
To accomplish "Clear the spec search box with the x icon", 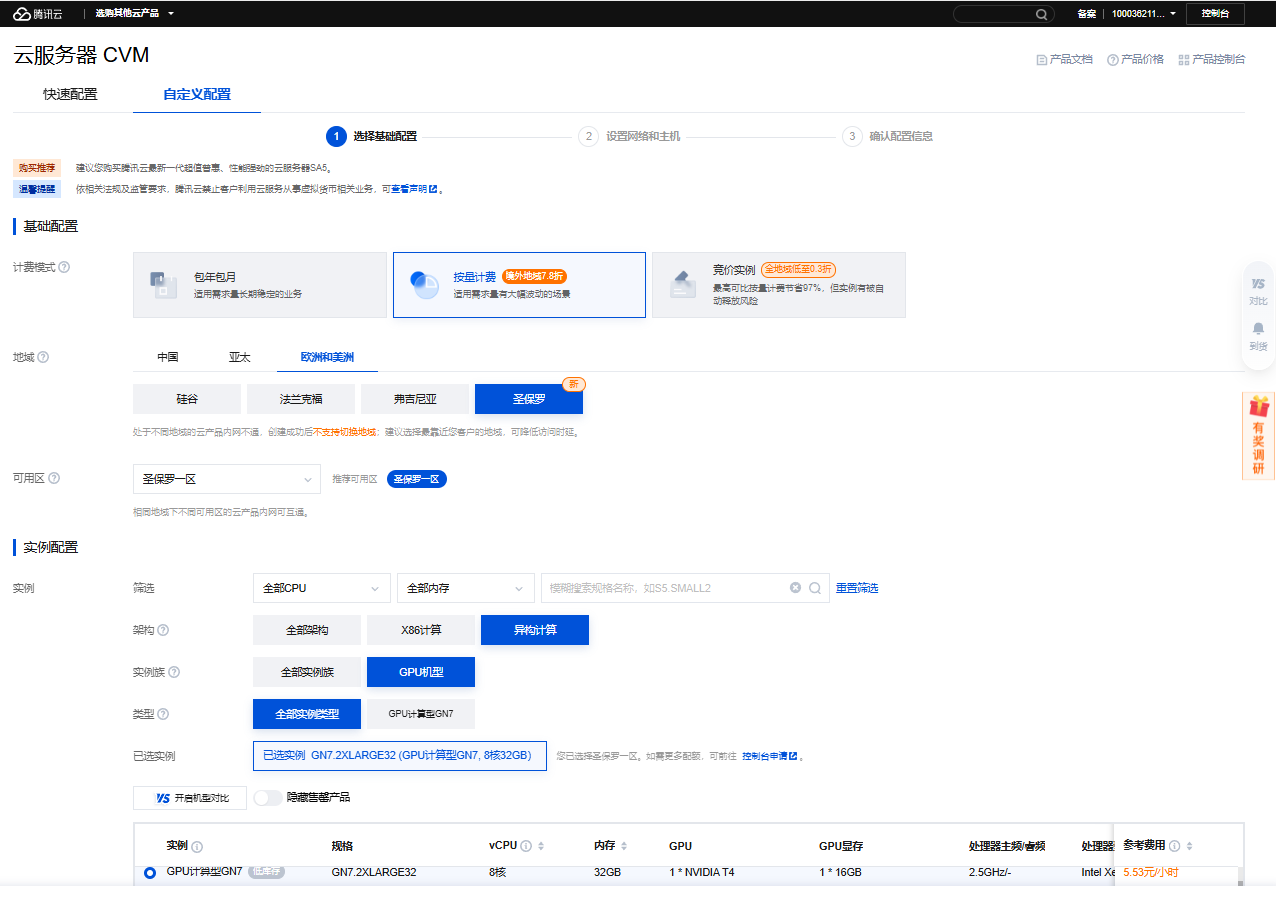I will (x=796, y=588).
